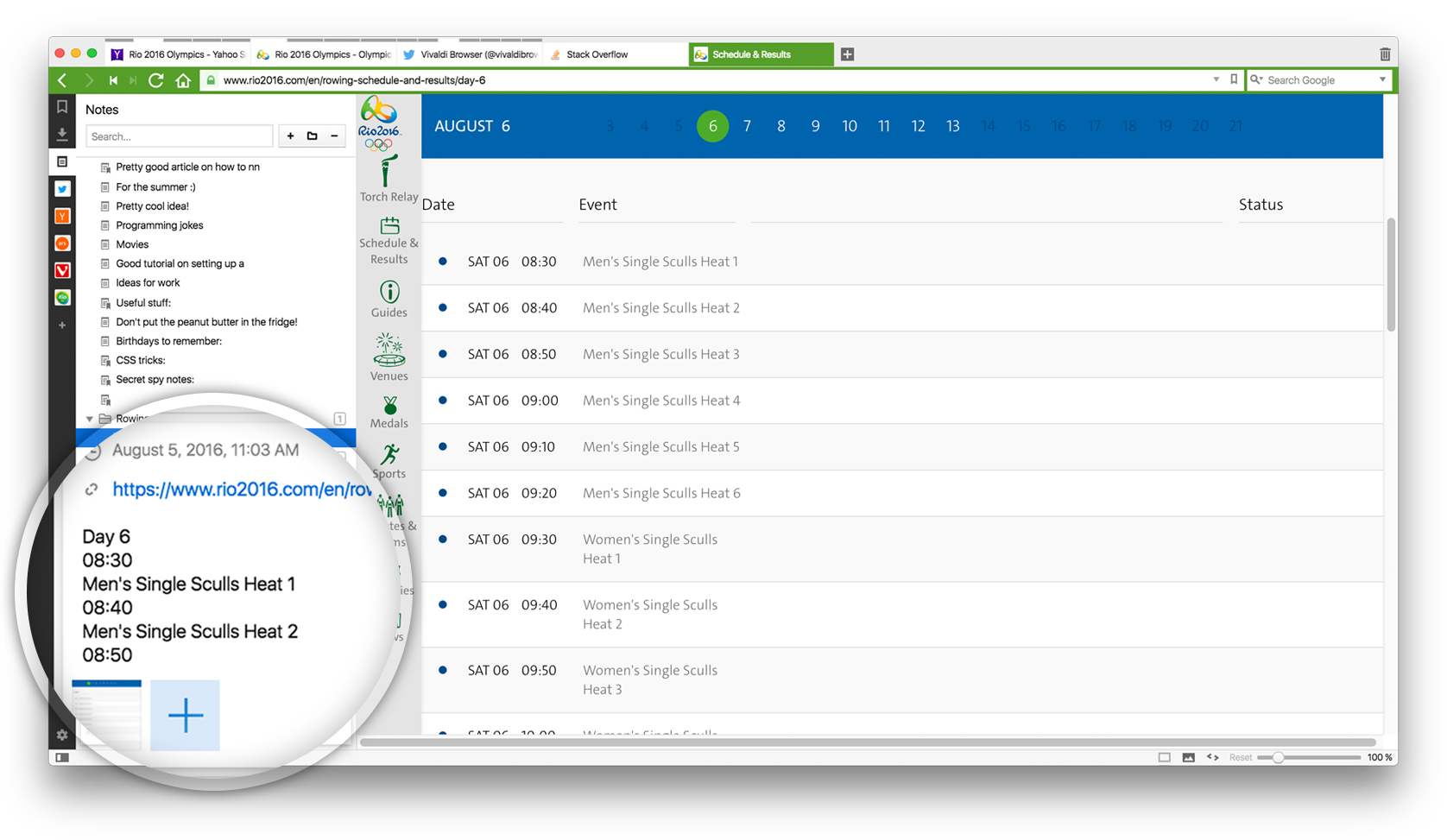The height and width of the screenshot is (840, 1447).
Task: Open the Sports section
Action: [x=389, y=462]
